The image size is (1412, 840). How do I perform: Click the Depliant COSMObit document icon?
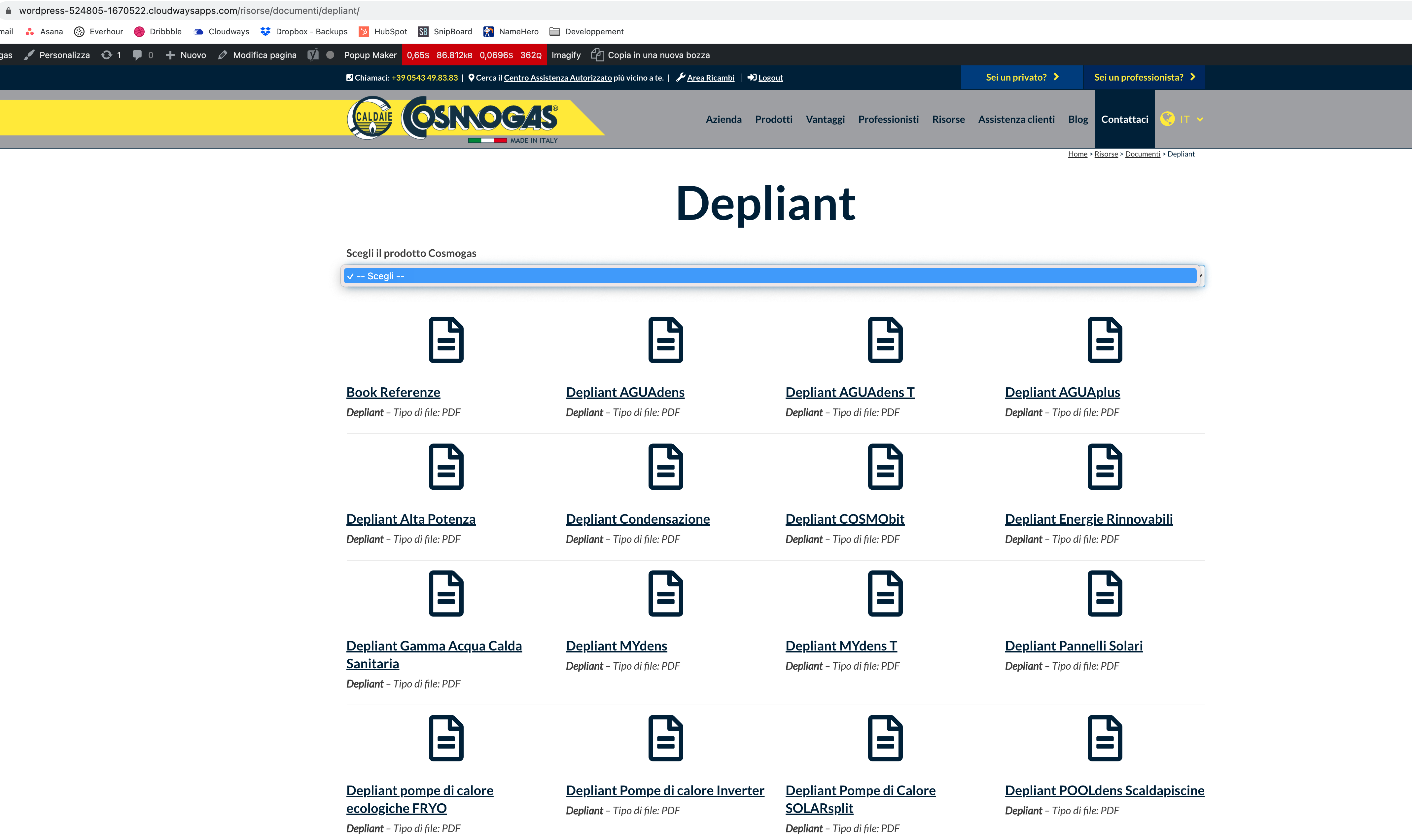coord(885,467)
